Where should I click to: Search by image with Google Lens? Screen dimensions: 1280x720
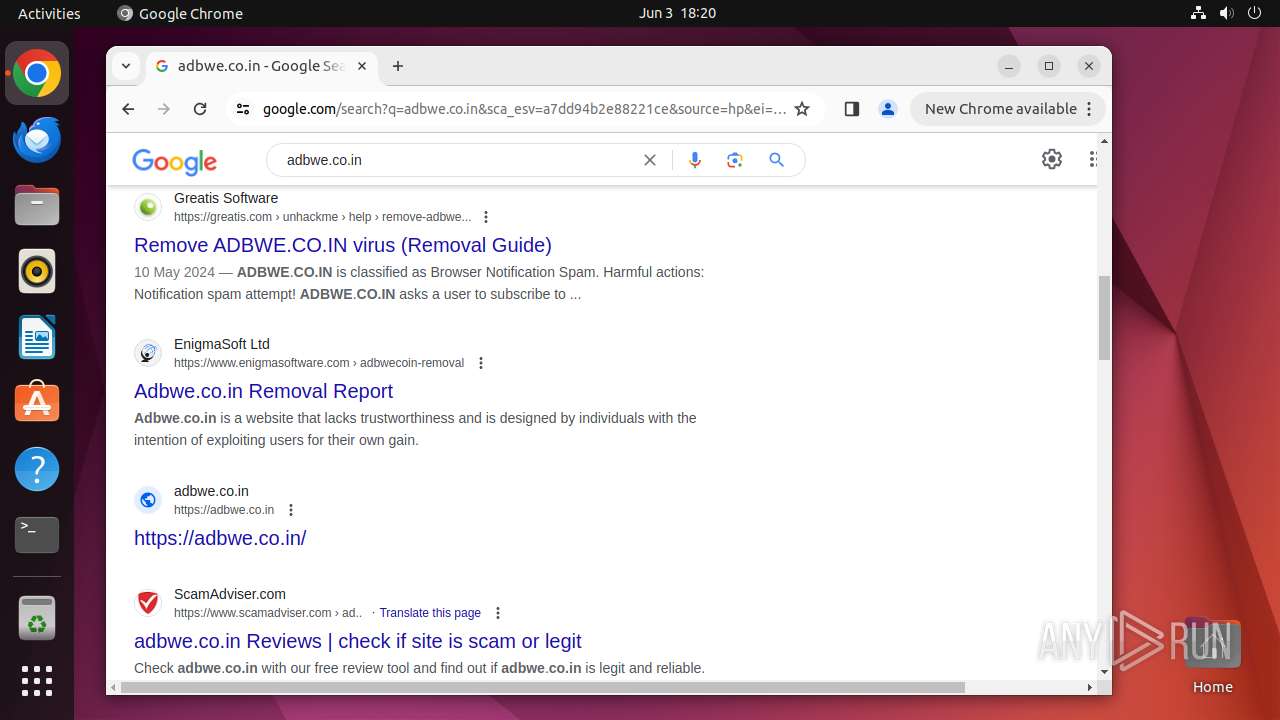(735, 160)
